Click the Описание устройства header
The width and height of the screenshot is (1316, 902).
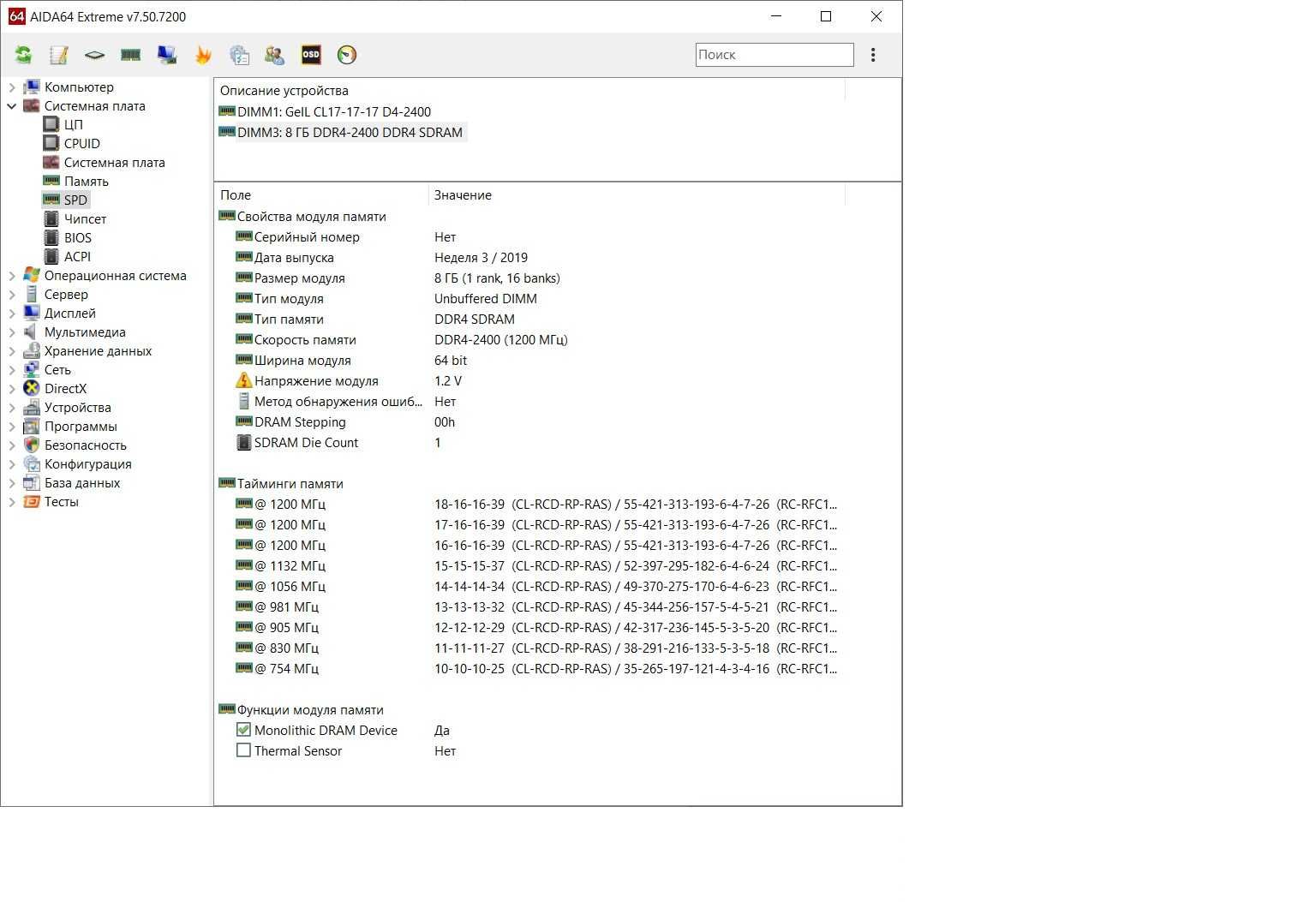click(529, 91)
